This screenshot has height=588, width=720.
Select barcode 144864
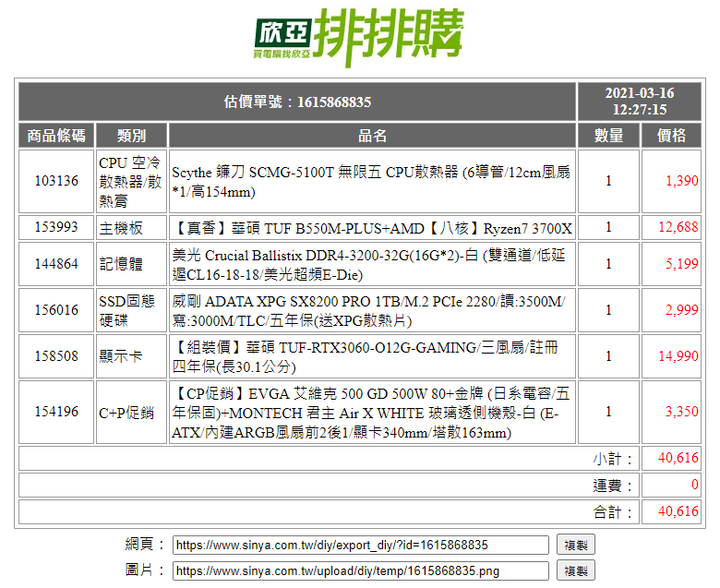(56, 264)
